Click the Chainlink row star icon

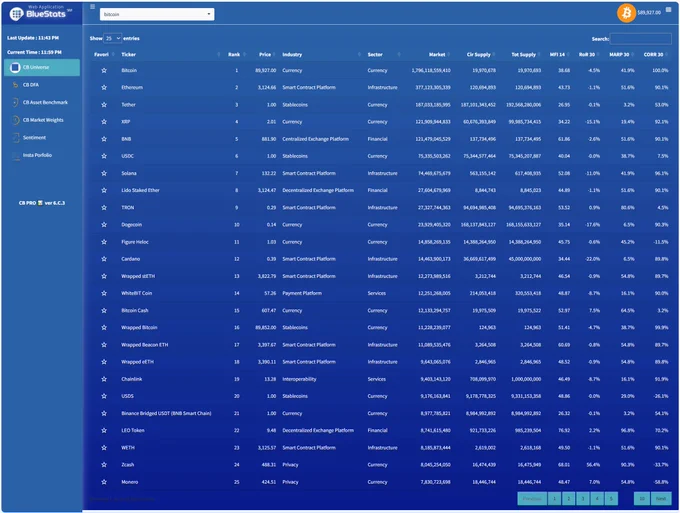(x=104, y=379)
